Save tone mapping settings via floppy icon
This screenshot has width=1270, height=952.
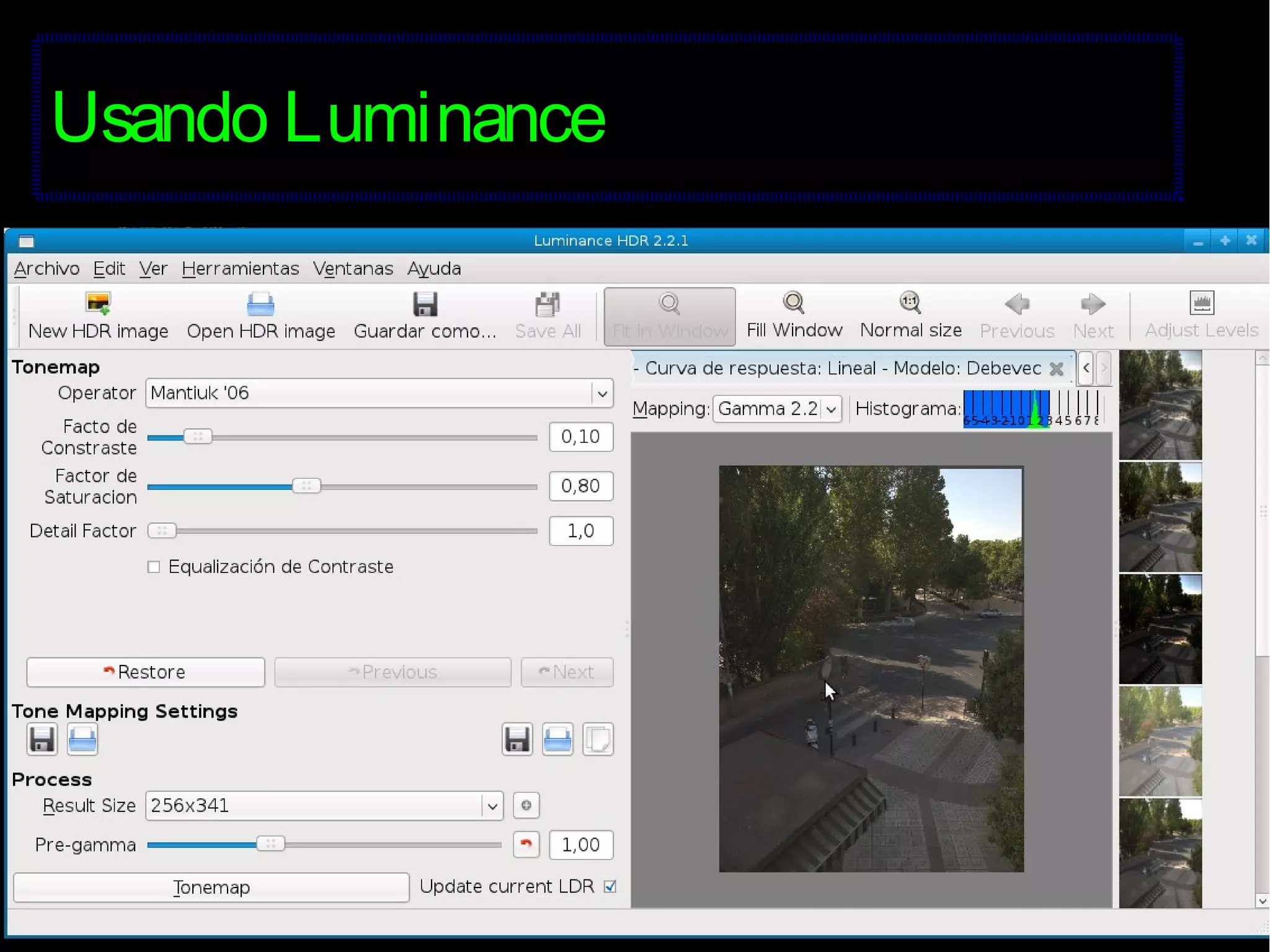(42, 739)
